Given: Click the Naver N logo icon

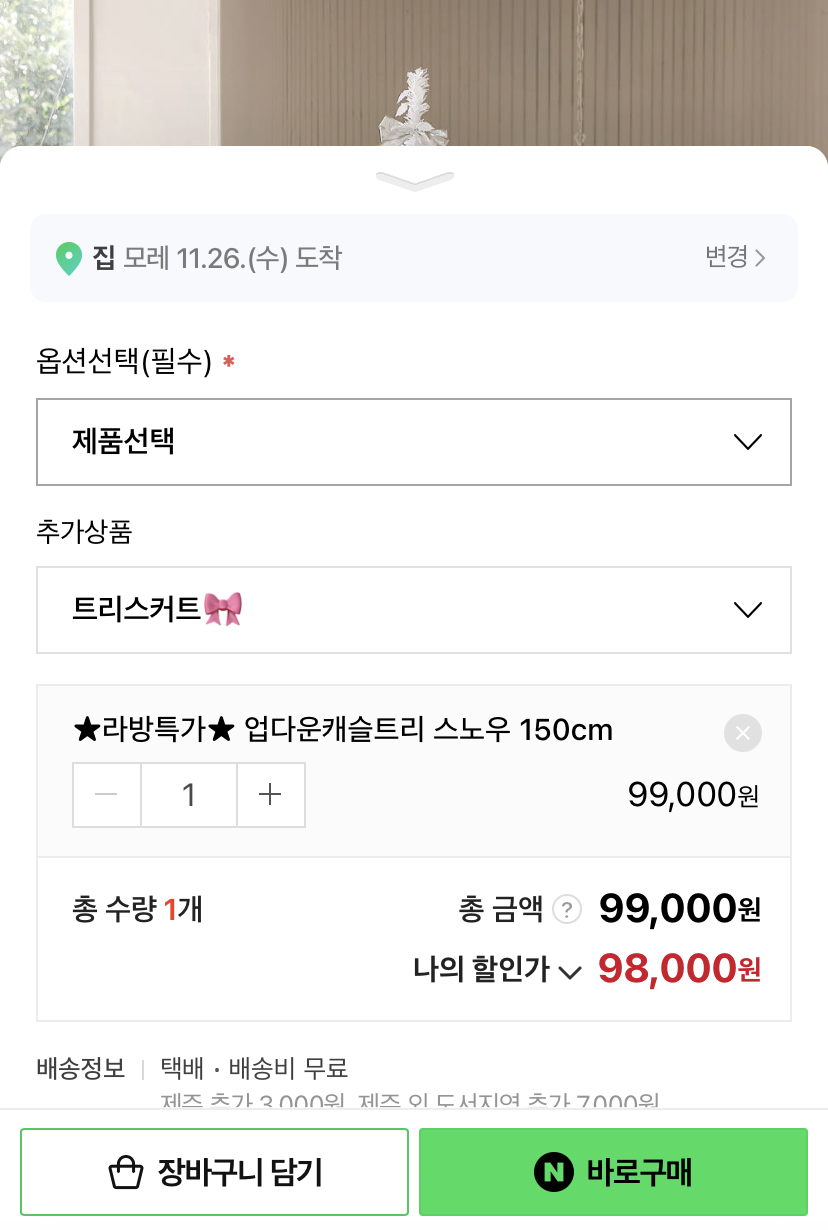Looking at the screenshot, I should tap(553, 1172).
